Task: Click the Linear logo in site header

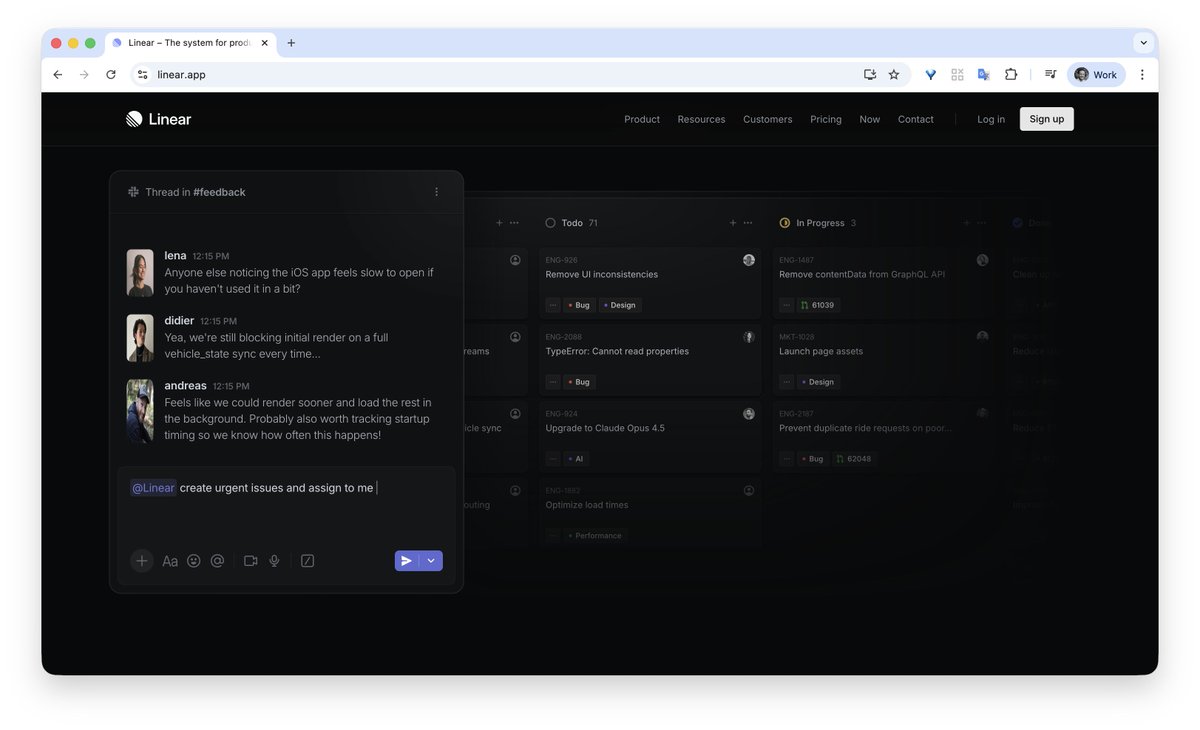Action: click(x=158, y=119)
